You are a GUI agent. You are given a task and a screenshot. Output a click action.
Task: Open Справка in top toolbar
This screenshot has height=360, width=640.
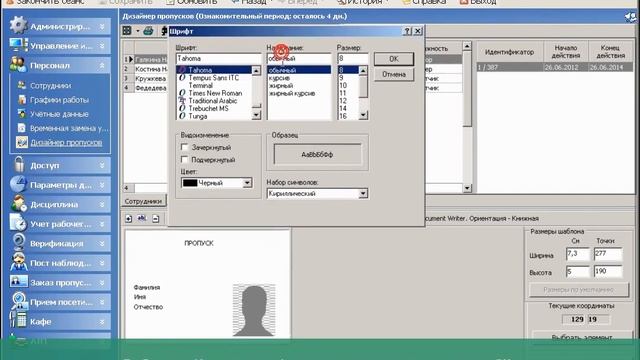(424, 2)
